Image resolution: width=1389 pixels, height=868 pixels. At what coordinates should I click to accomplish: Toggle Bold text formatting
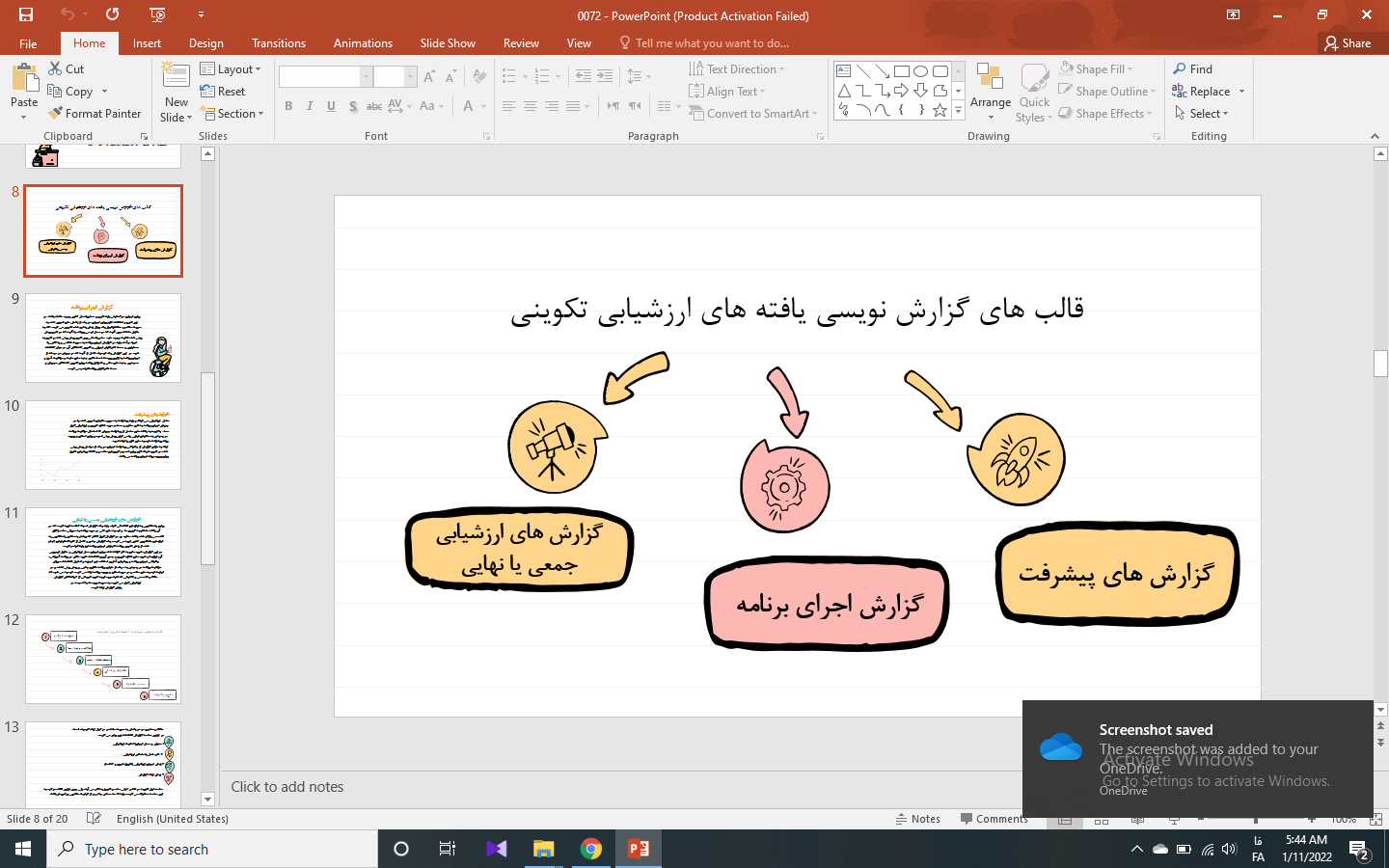[x=288, y=106]
